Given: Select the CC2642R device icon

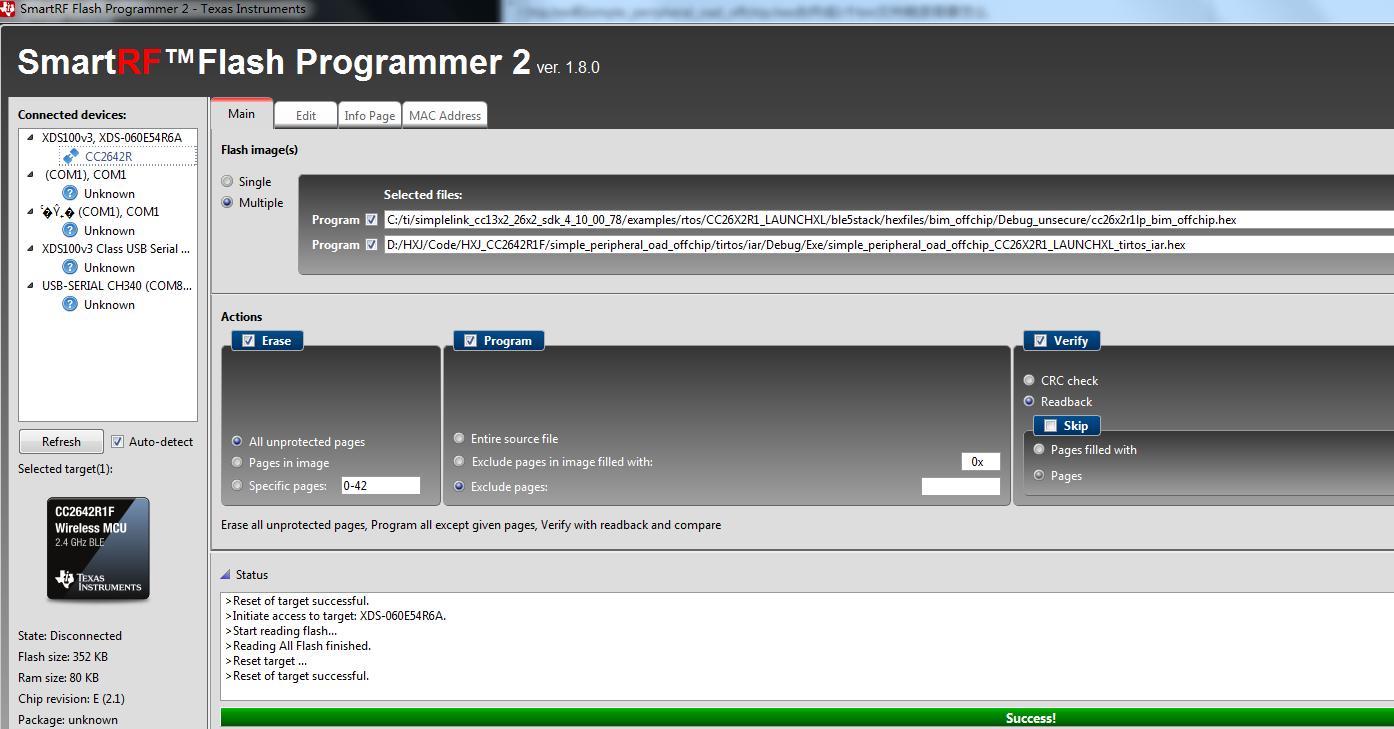Looking at the screenshot, I should (70, 156).
